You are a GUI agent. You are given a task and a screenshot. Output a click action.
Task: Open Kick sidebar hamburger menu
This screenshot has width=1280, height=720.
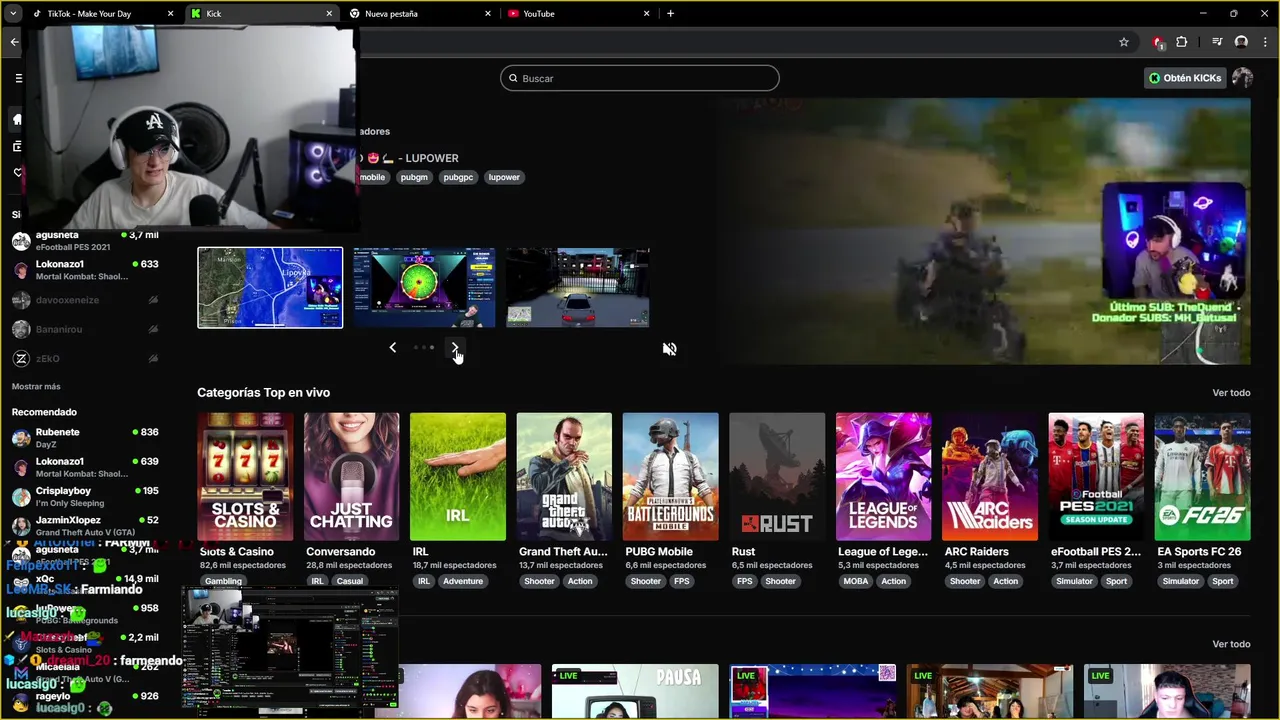coord(18,78)
